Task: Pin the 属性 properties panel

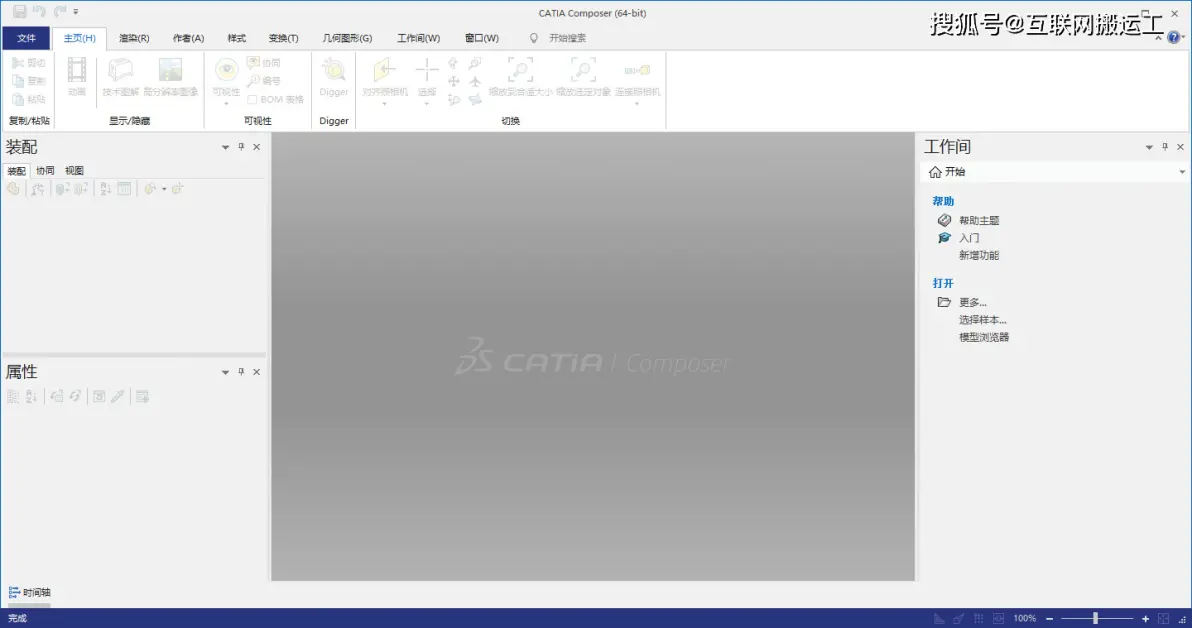Action: [241, 372]
